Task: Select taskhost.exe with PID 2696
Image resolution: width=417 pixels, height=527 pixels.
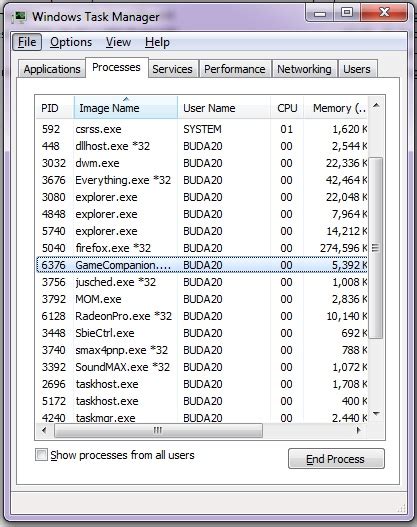Action: (202, 384)
